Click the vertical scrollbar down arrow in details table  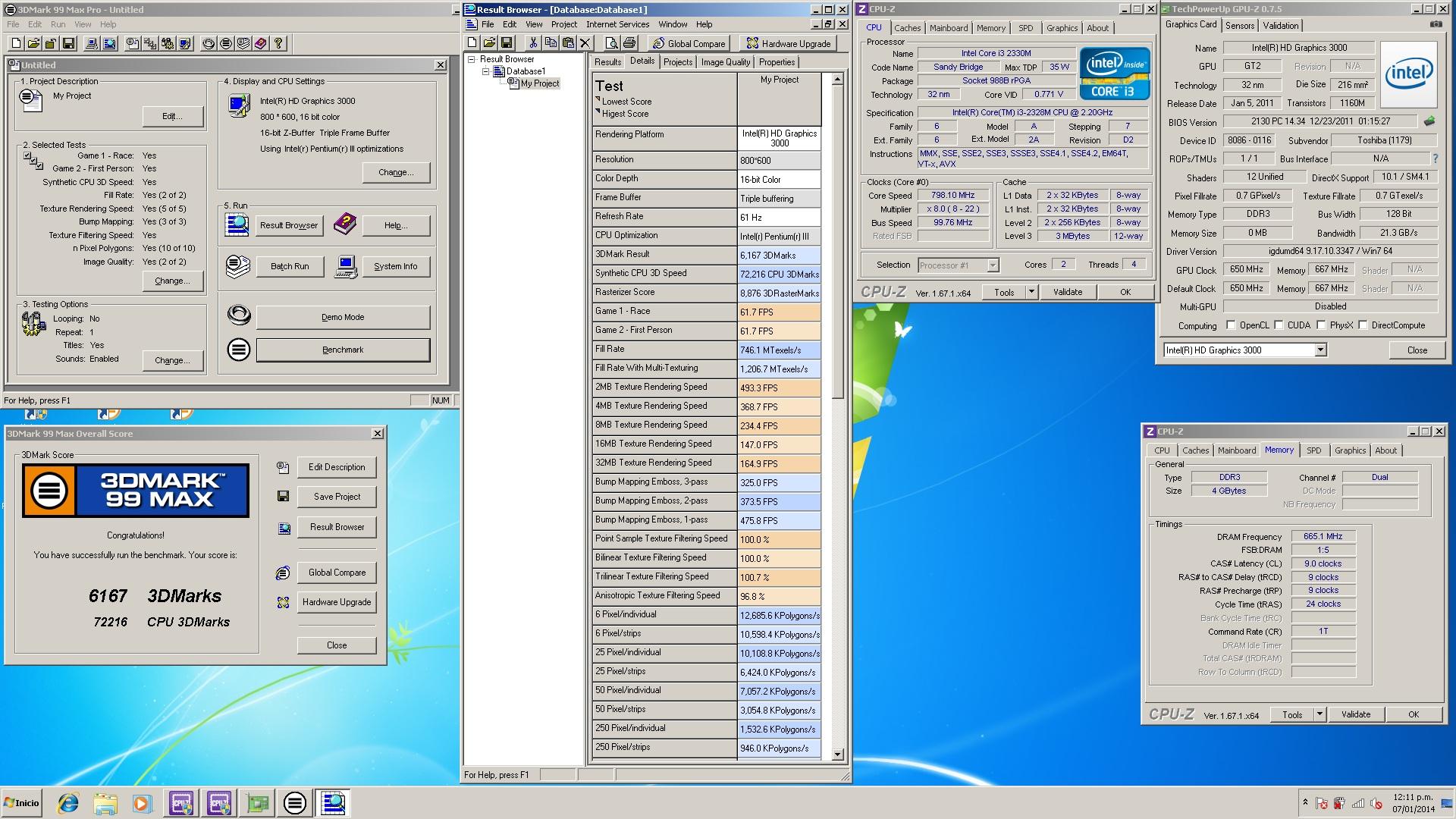click(837, 754)
